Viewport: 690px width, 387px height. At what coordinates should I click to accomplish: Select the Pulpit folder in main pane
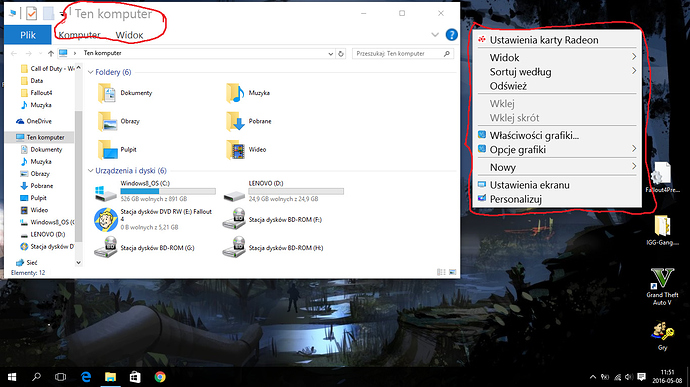tap(117, 150)
